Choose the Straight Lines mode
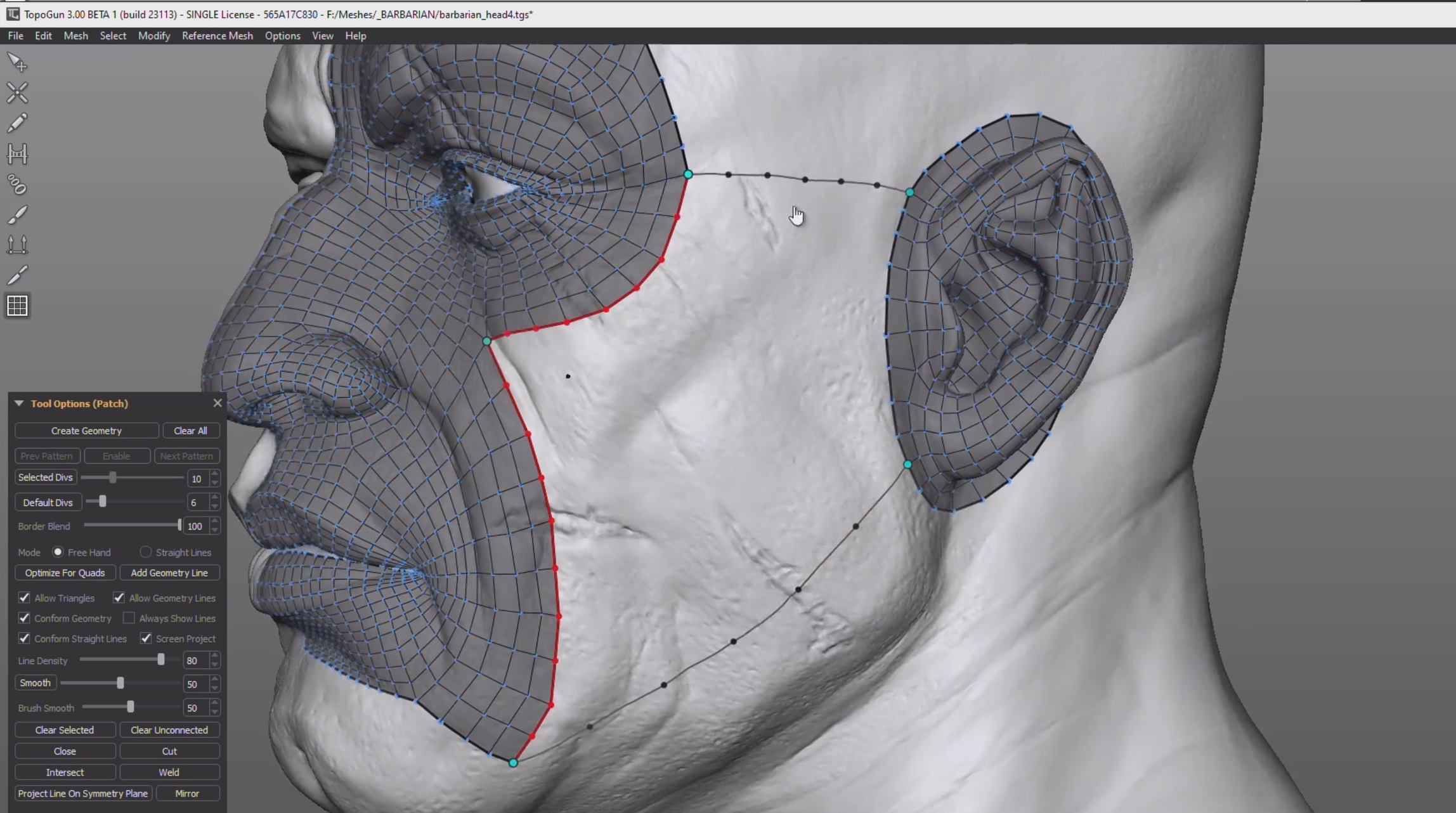The height and width of the screenshot is (813, 1456). click(x=146, y=552)
